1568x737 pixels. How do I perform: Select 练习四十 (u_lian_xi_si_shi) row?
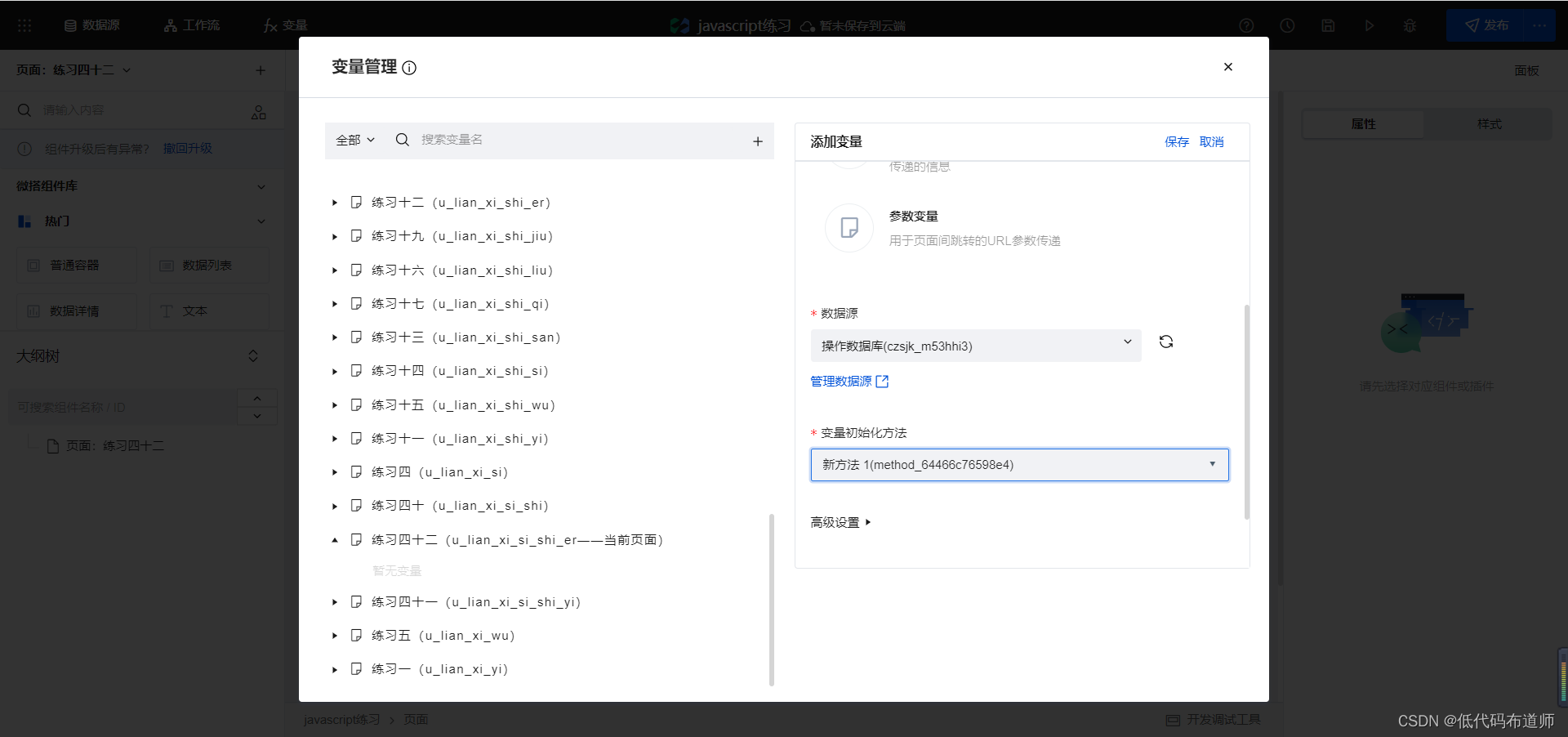tap(460, 506)
